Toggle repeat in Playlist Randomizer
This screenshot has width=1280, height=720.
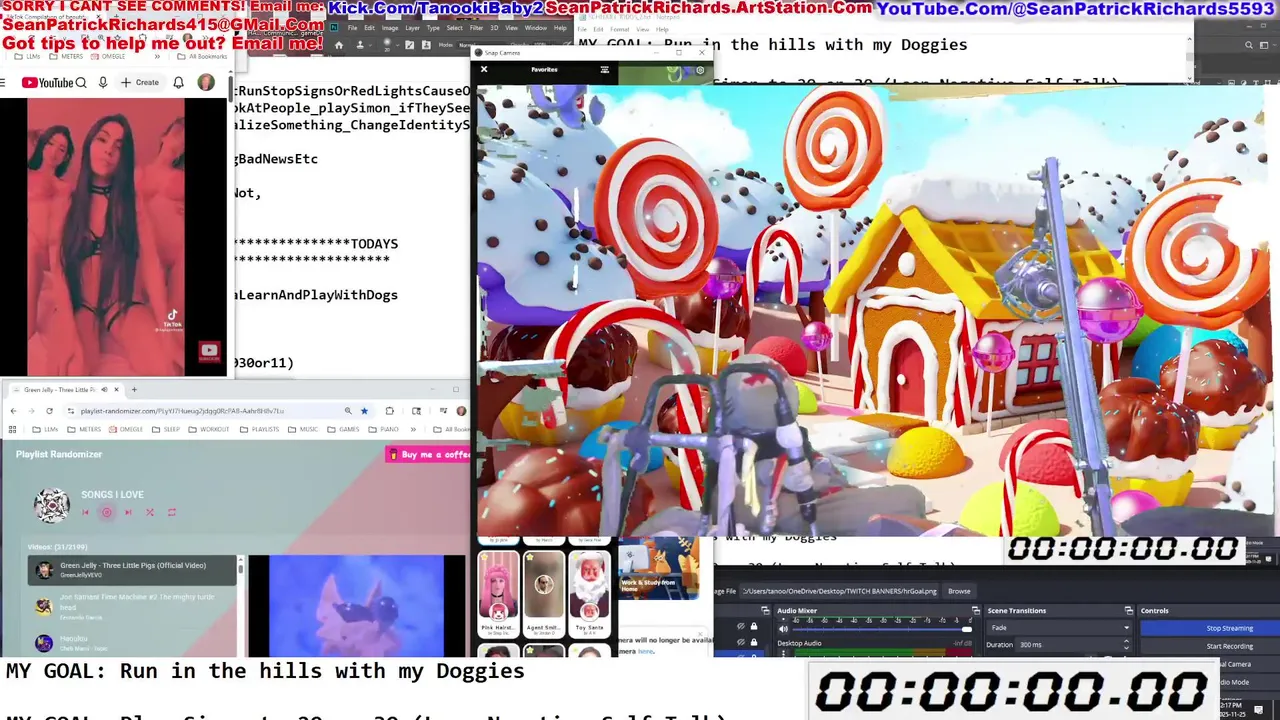(172, 512)
